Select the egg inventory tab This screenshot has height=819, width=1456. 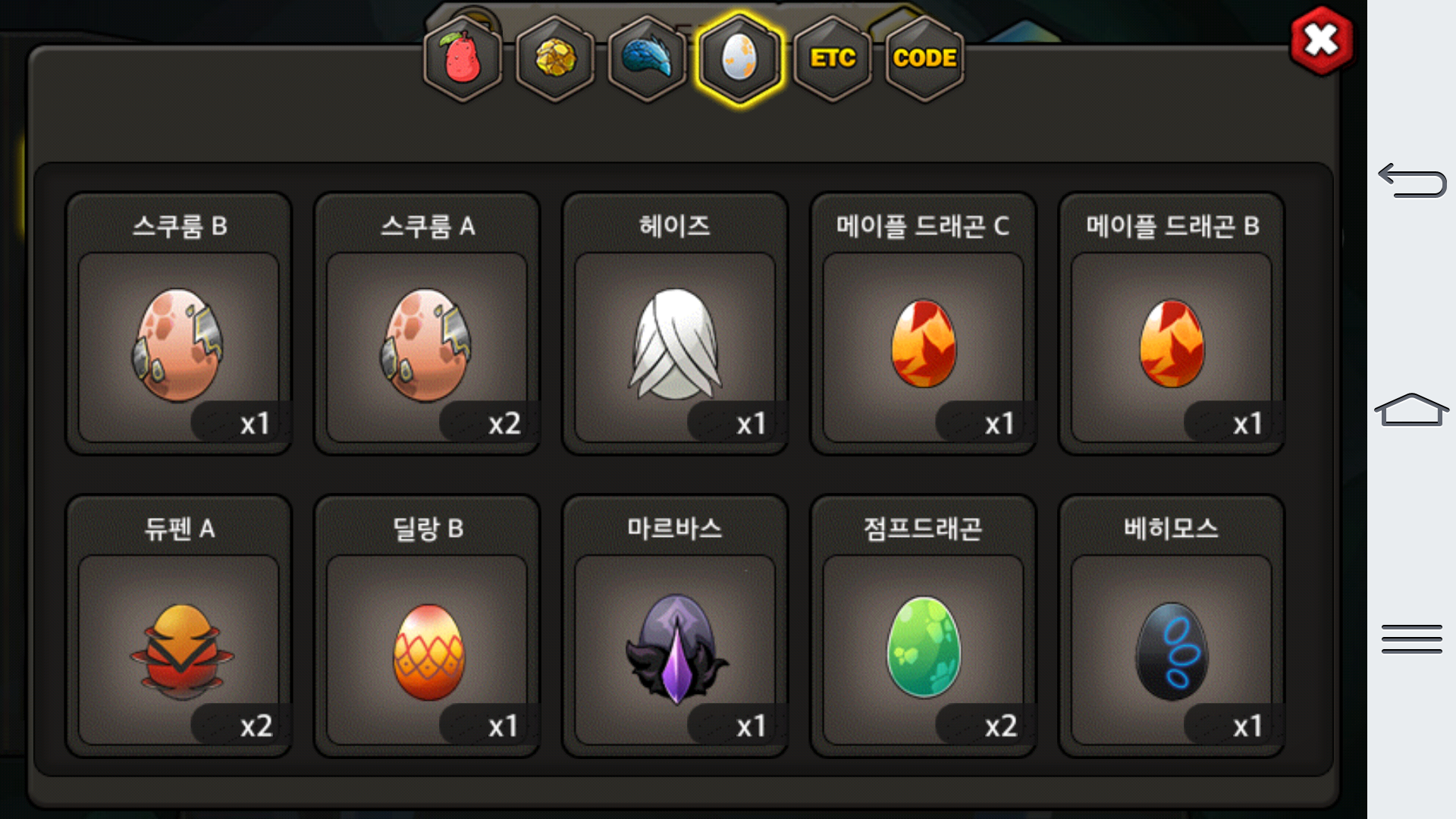pos(740,58)
